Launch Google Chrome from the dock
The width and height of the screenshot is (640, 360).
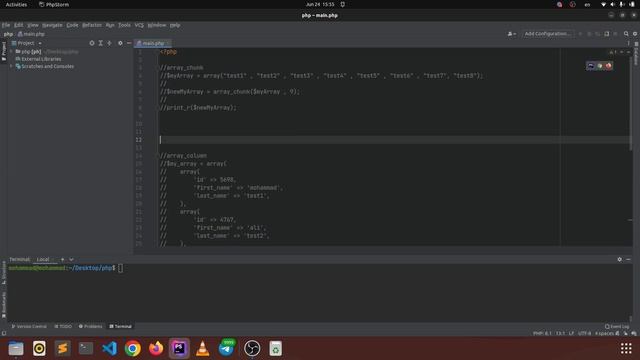133,349
